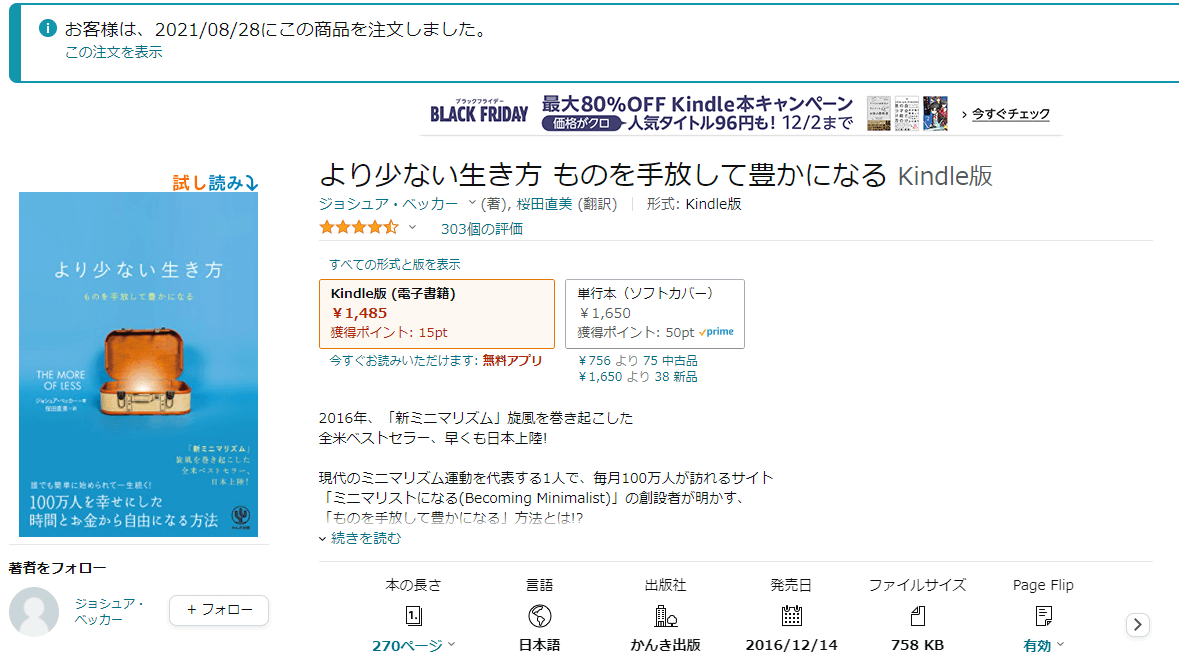
Task: Open the ¥756 より 75 中古品 offers
Action: point(638,361)
